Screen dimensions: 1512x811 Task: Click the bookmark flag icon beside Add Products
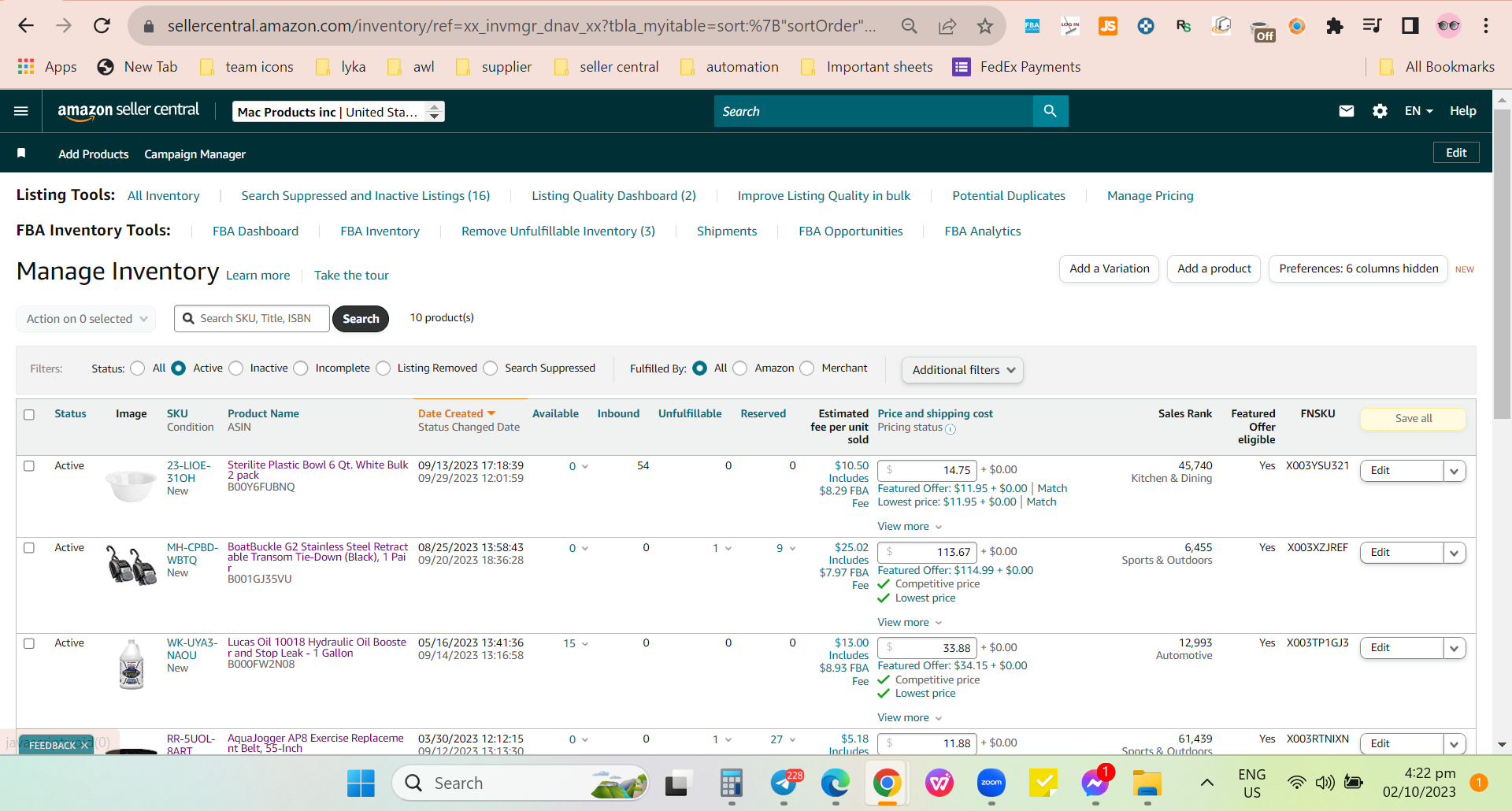tap(21, 153)
